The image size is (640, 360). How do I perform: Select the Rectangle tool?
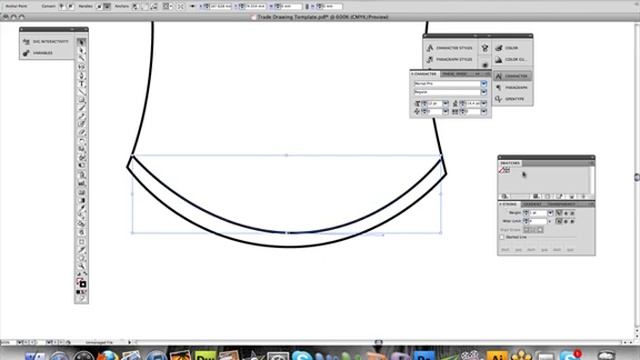click(x=82, y=100)
